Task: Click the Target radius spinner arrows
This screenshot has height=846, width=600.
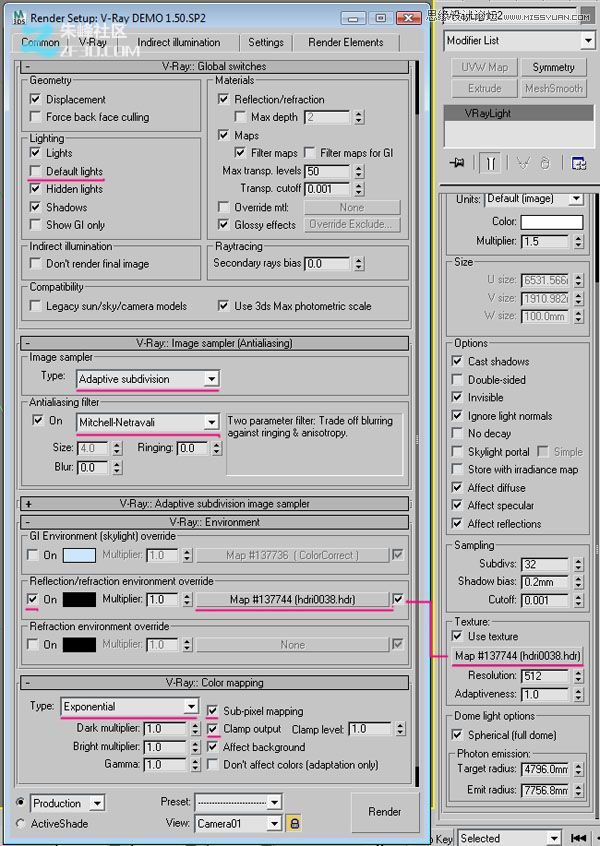Action: point(578,769)
